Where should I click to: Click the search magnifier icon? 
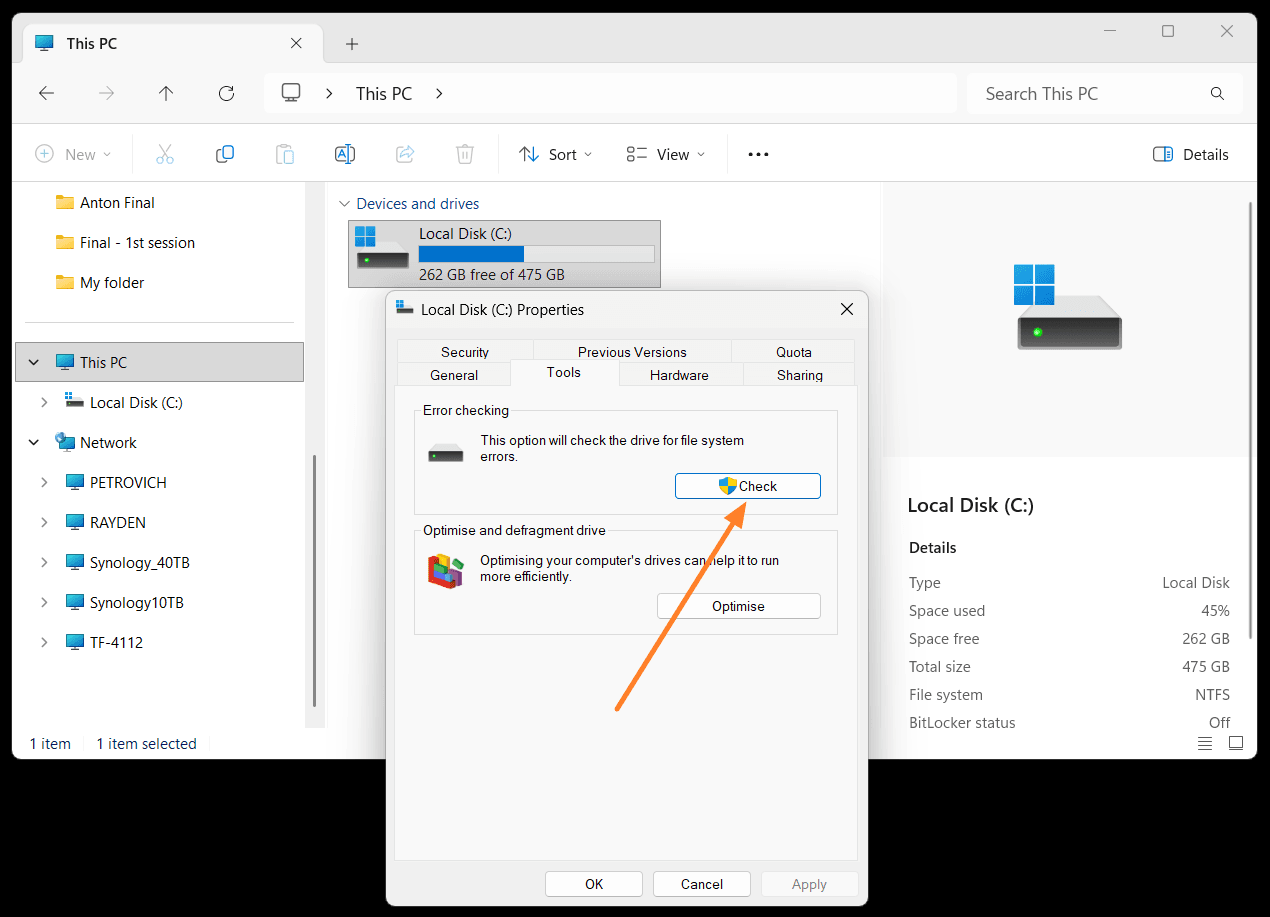coord(1217,93)
